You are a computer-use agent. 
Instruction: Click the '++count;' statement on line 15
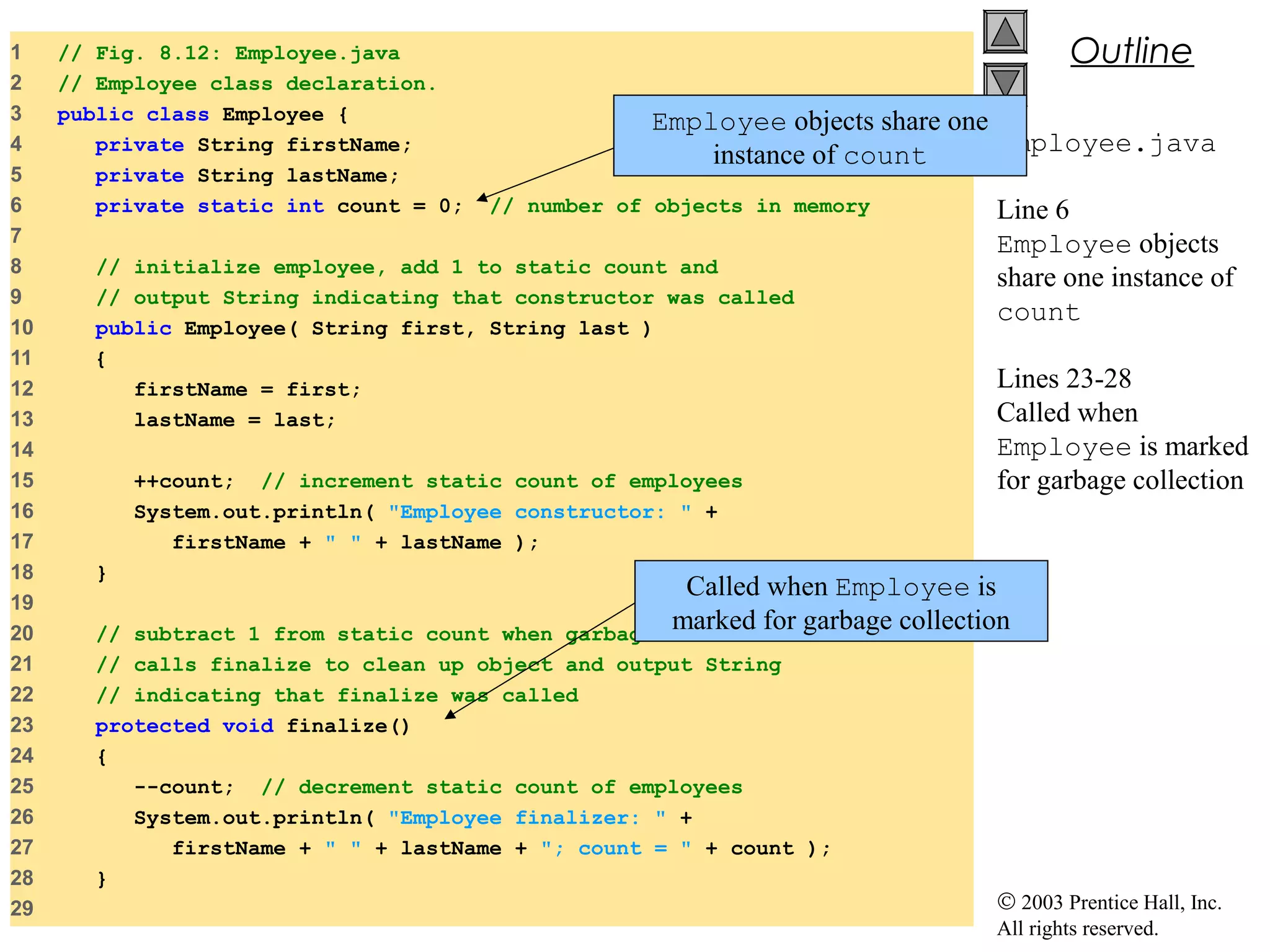click(x=184, y=482)
